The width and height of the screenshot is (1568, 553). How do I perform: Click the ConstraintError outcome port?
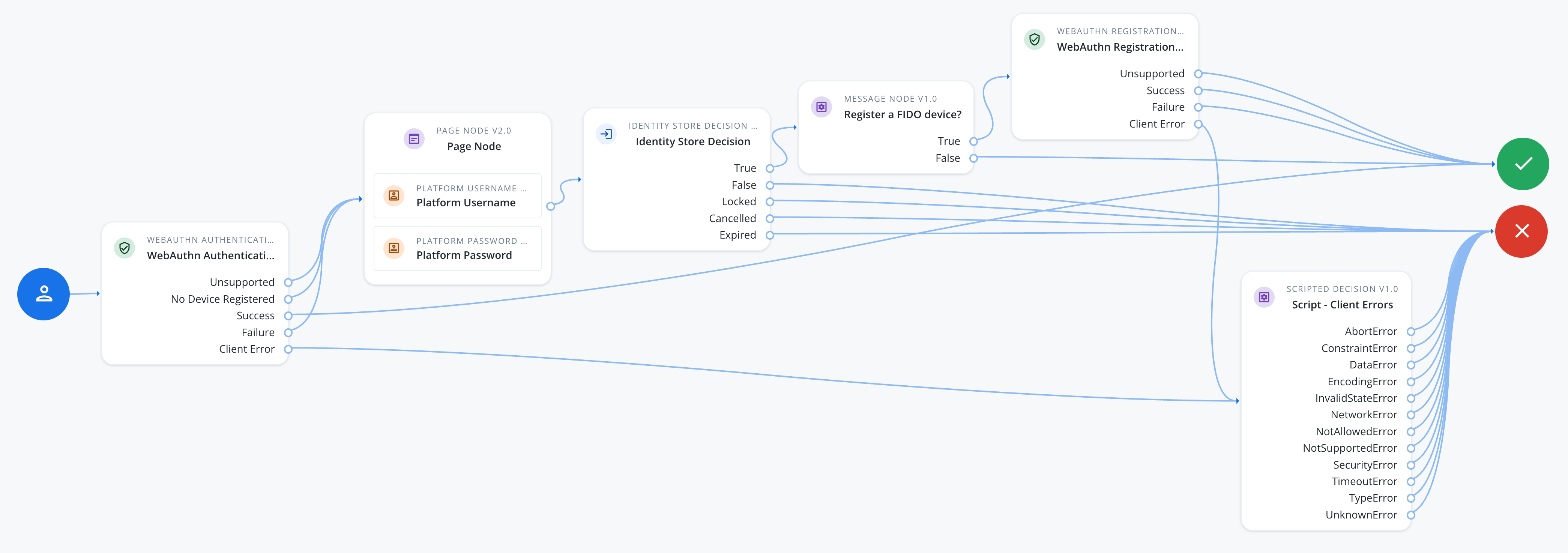[x=1411, y=349]
